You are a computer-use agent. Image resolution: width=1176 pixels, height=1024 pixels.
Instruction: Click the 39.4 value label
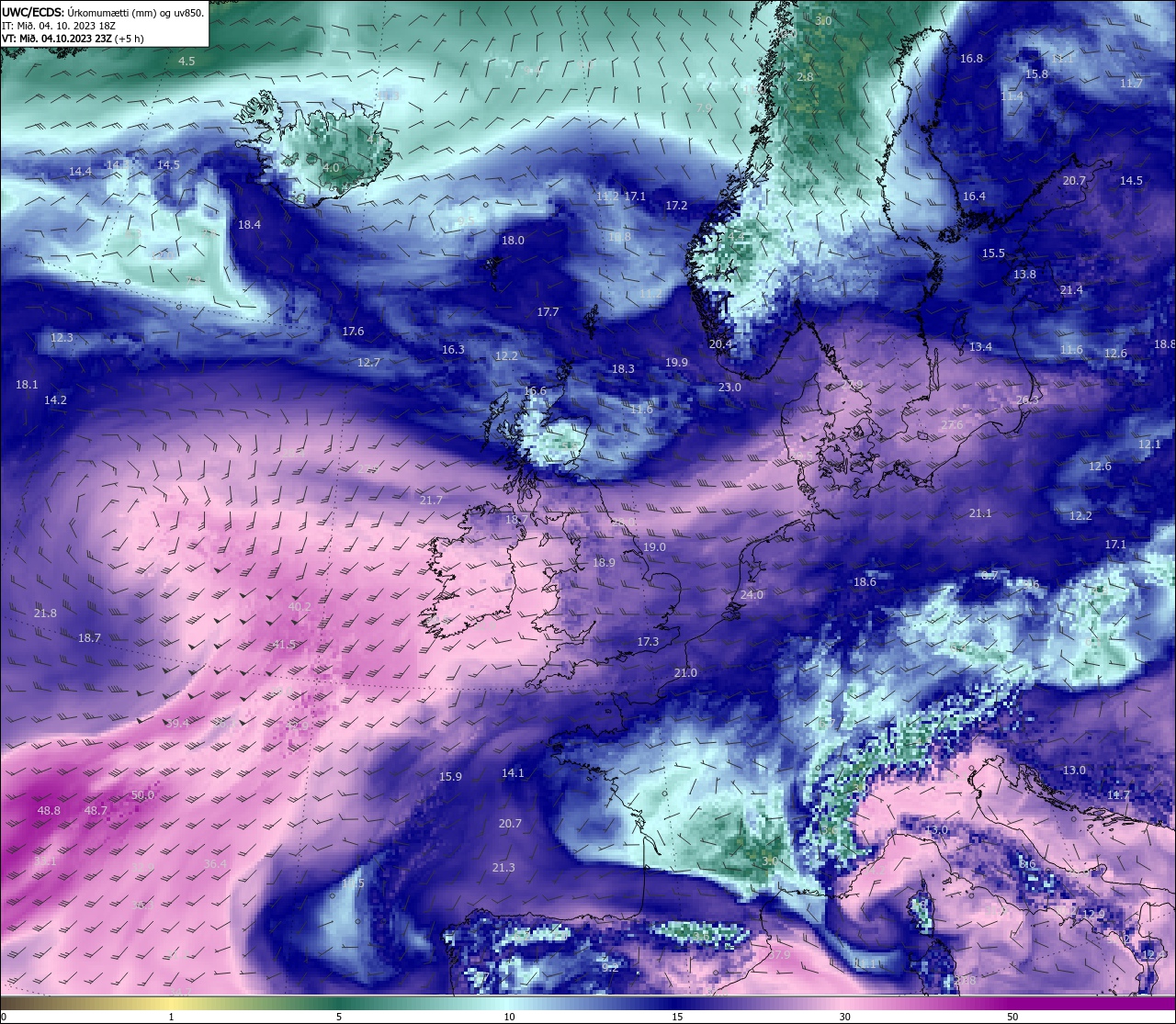(177, 724)
